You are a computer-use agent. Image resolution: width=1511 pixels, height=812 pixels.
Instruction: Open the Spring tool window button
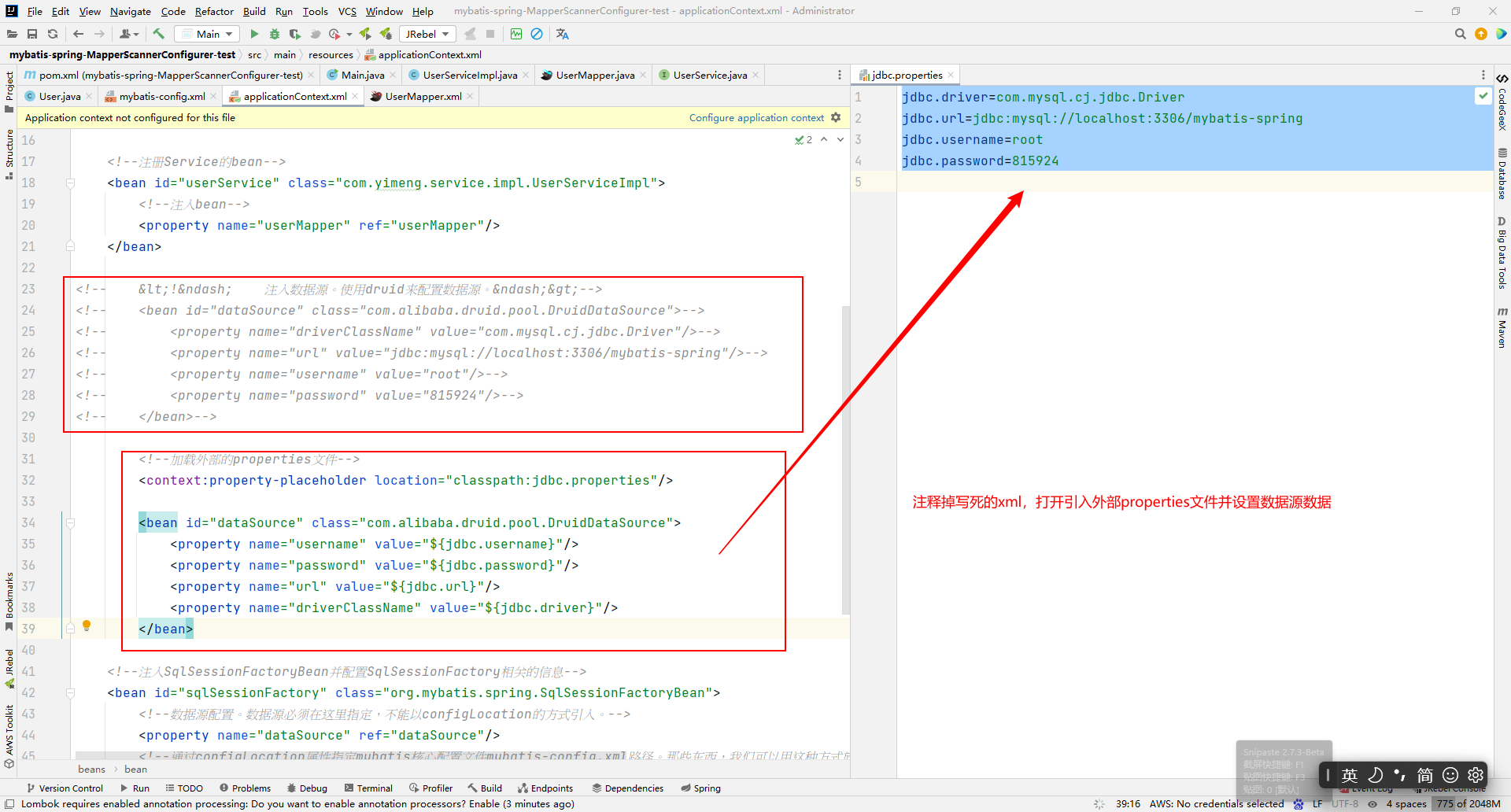click(x=700, y=788)
